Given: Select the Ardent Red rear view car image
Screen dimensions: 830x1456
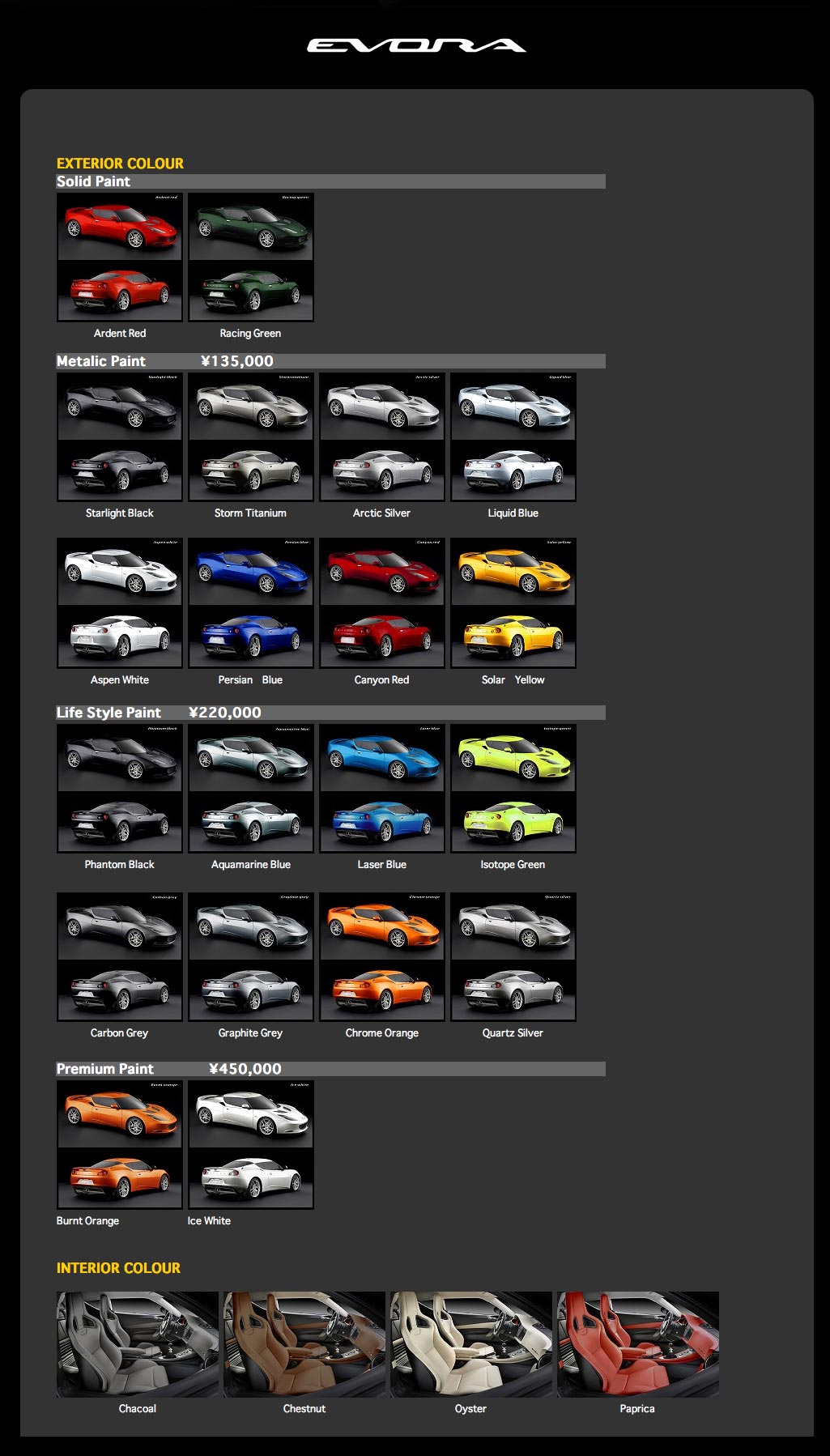Looking at the screenshot, I should pos(120,291).
